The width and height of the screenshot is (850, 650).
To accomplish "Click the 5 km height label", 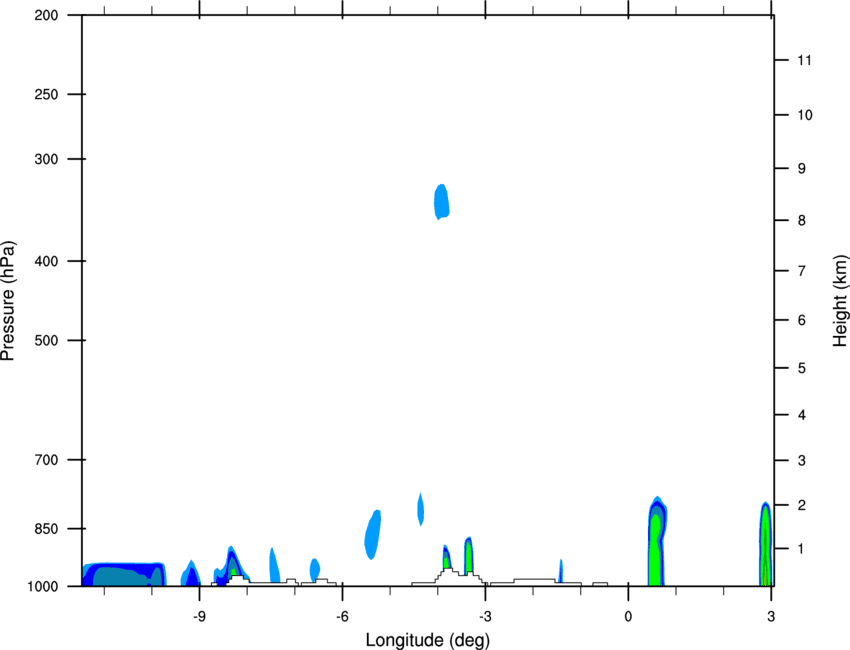I will pos(802,368).
